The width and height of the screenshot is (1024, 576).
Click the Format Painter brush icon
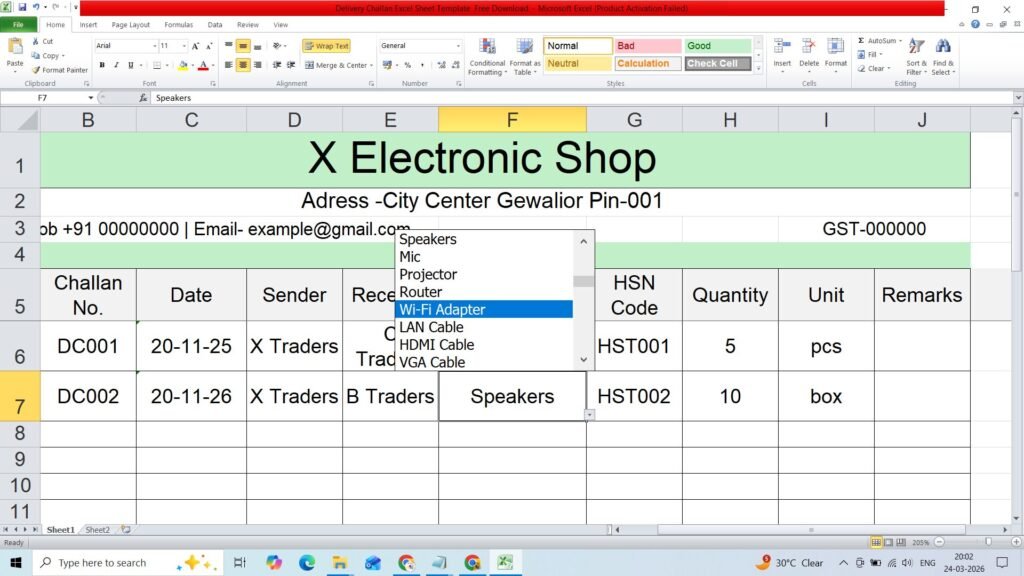point(36,70)
